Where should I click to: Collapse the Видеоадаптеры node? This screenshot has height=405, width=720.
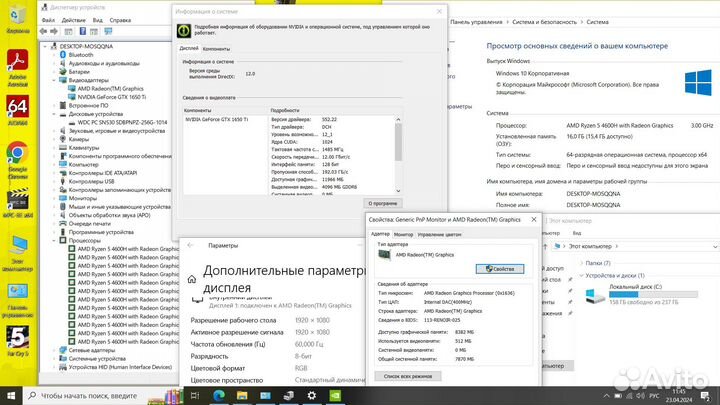(x=54, y=80)
